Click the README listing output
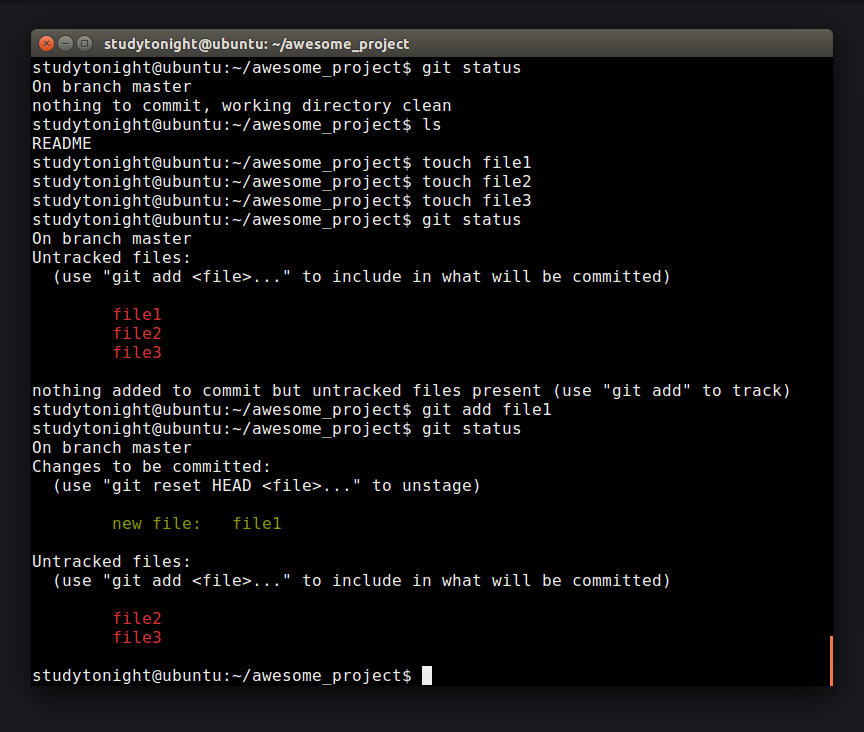 pos(62,144)
